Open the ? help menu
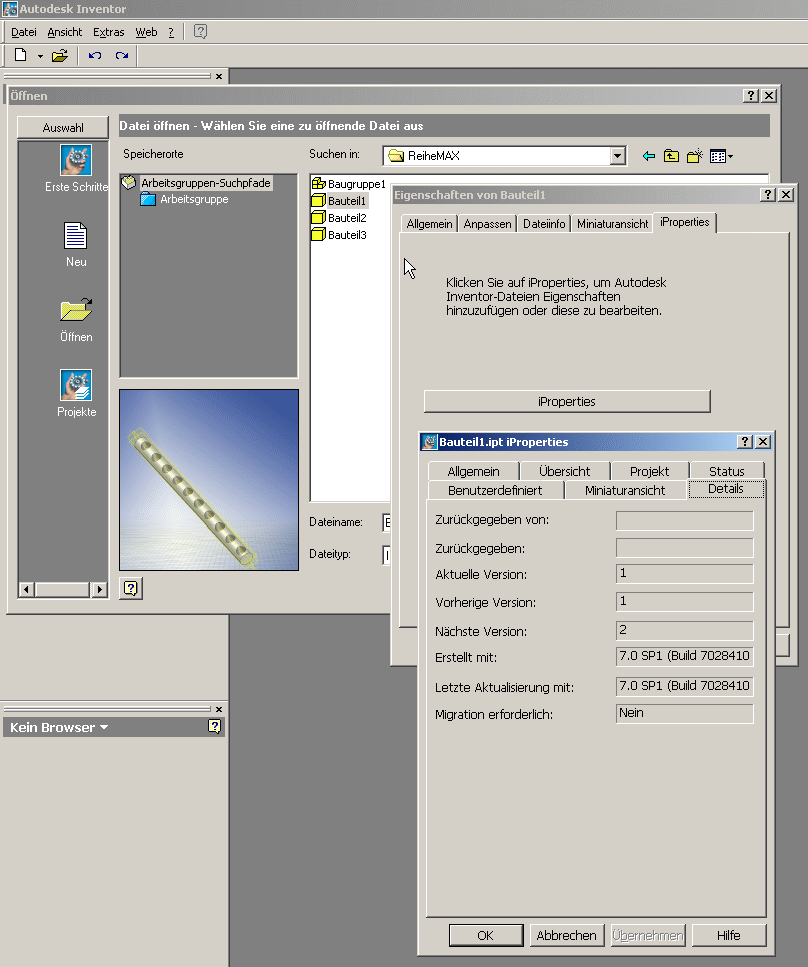 [171, 32]
